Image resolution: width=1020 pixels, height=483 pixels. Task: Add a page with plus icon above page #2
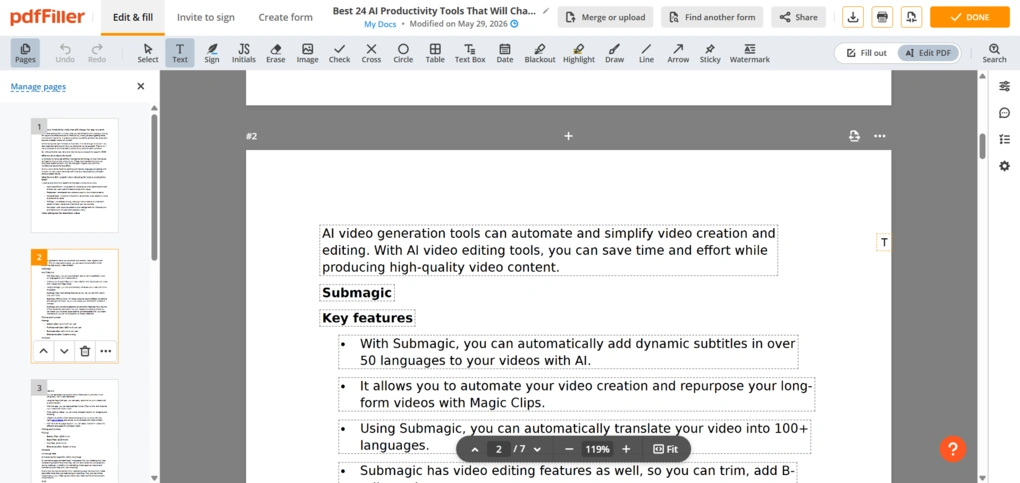tap(569, 135)
